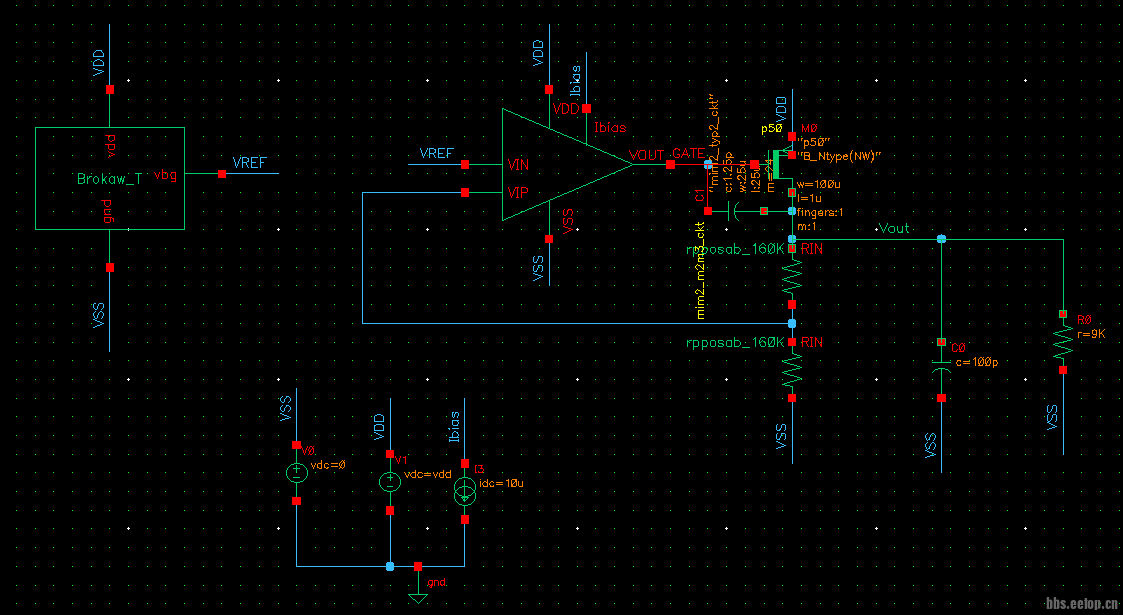The height and width of the screenshot is (615, 1123).
Task: Select the V0 vdc=0 voltage source
Action: 296,473
